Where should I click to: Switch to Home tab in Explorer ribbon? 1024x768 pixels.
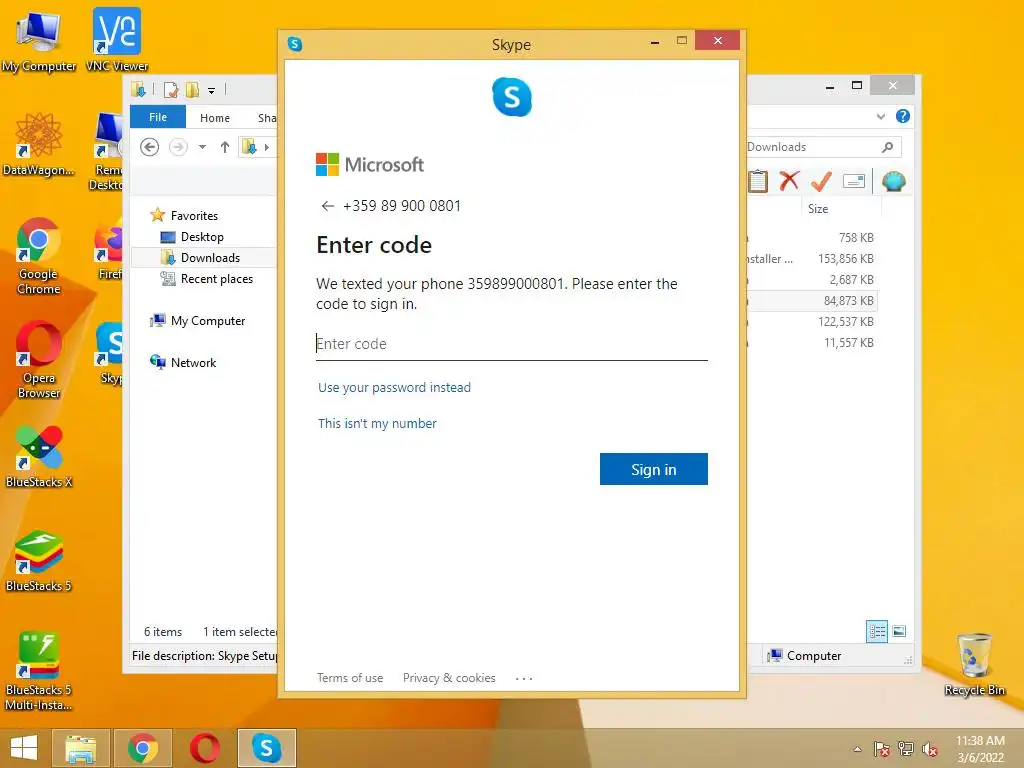coord(215,118)
